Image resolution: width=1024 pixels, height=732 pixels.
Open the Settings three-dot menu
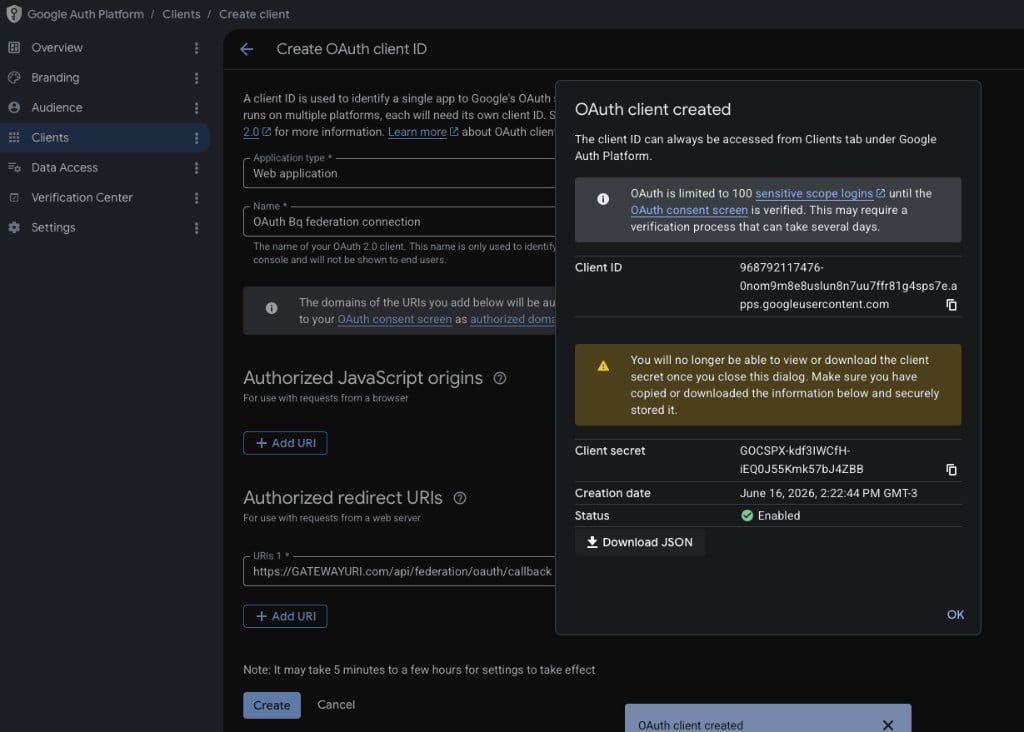tap(197, 228)
